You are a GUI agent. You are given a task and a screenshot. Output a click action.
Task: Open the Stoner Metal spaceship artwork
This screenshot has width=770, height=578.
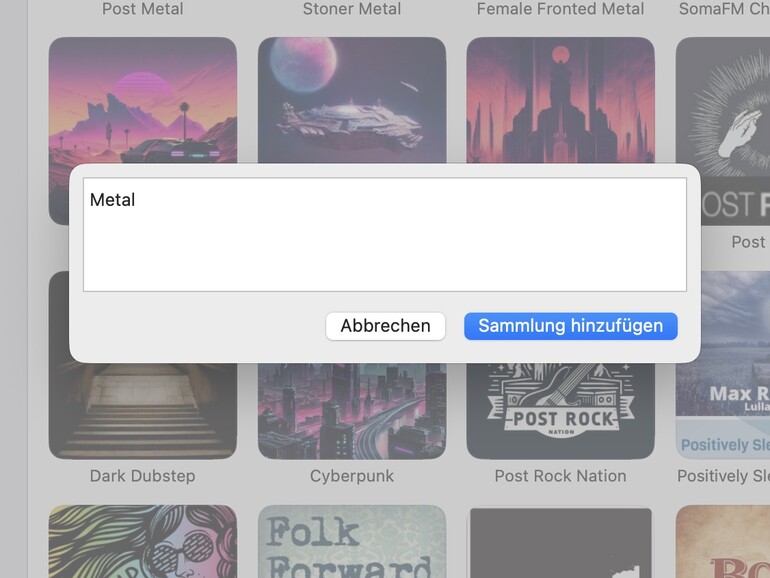point(352,100)
